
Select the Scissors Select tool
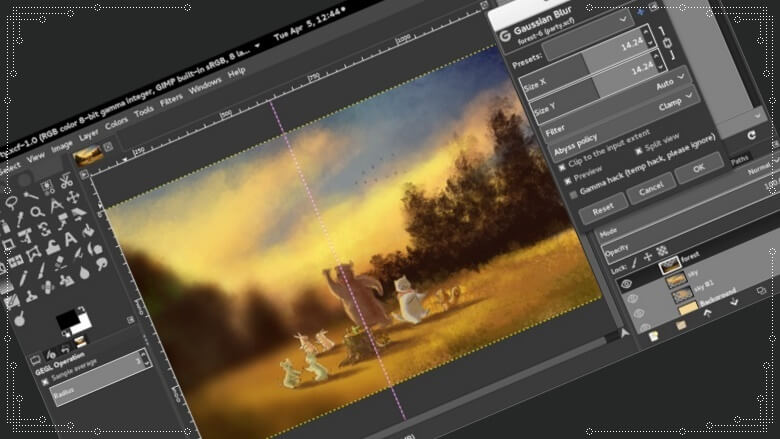(66, 181)
